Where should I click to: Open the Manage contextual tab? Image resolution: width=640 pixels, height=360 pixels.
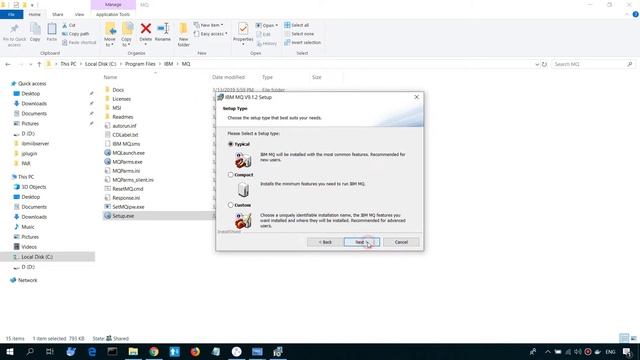pos(113,4)
